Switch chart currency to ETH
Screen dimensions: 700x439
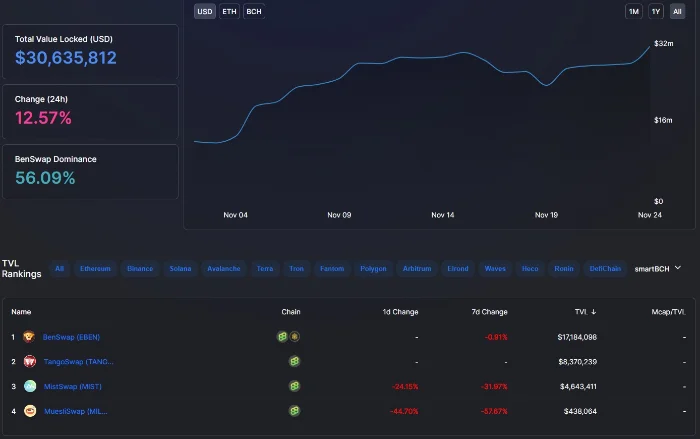[229, 12]
